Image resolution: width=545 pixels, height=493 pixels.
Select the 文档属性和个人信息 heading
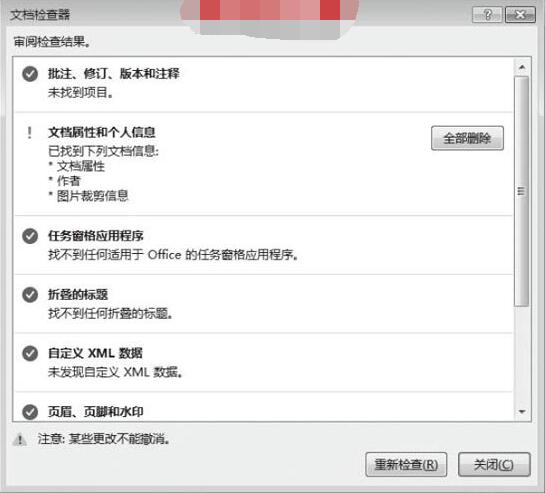click(101, 132)
